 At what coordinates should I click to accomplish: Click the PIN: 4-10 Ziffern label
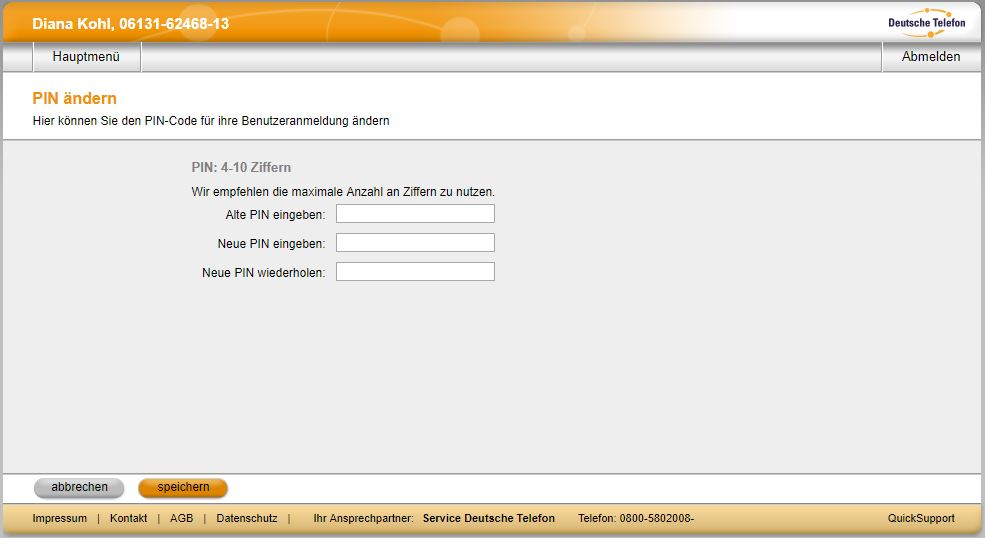pyautogui.click(x=241, y=168)
